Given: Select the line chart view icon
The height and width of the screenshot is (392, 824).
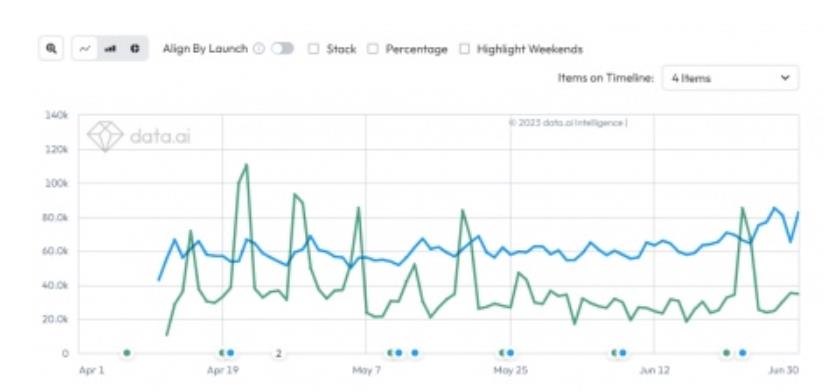Looking at the screenshot, I should click(85, 48).
